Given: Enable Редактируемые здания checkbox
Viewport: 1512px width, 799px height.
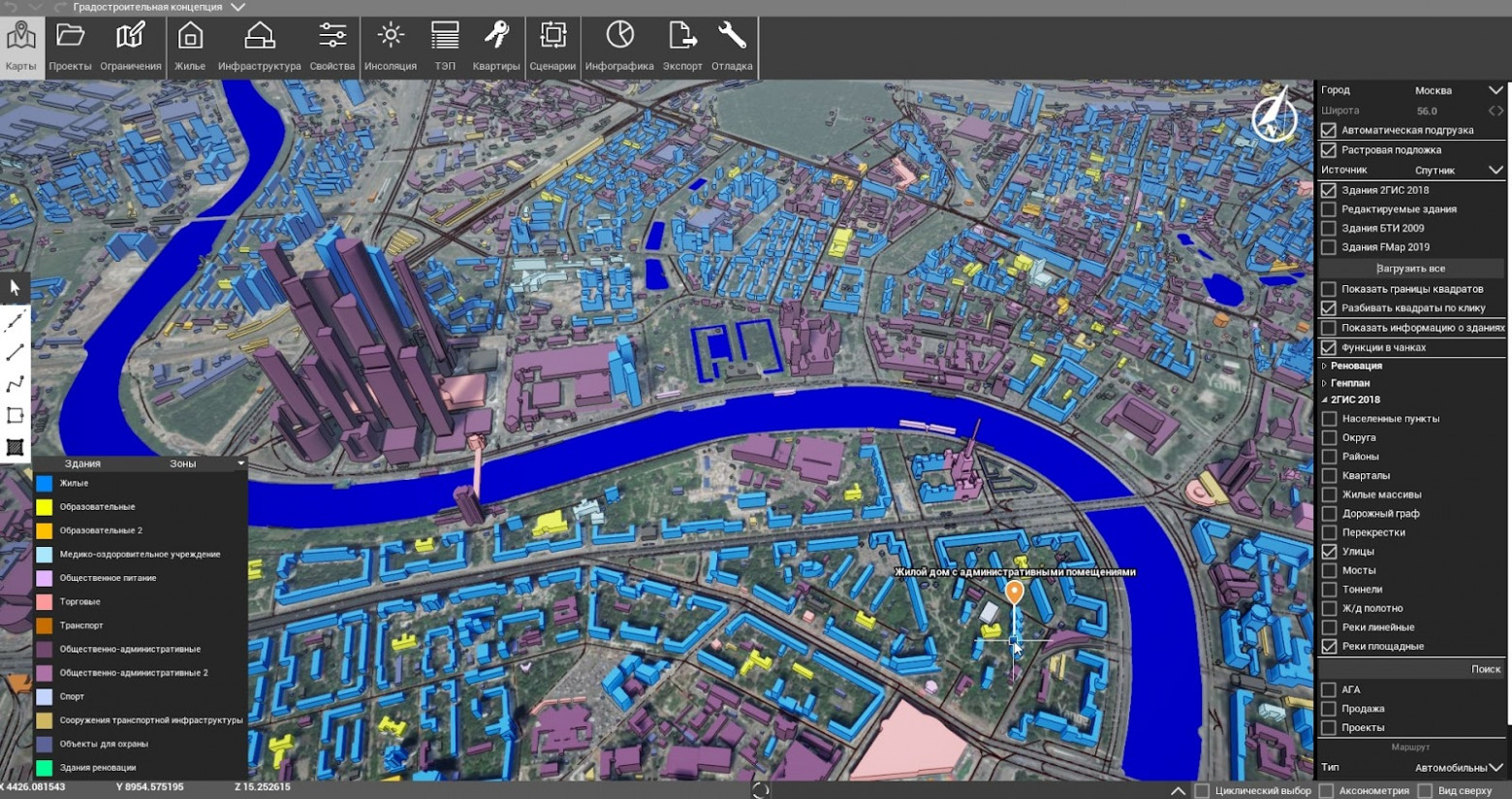Looking at the screenshot, I should 1329,209.
